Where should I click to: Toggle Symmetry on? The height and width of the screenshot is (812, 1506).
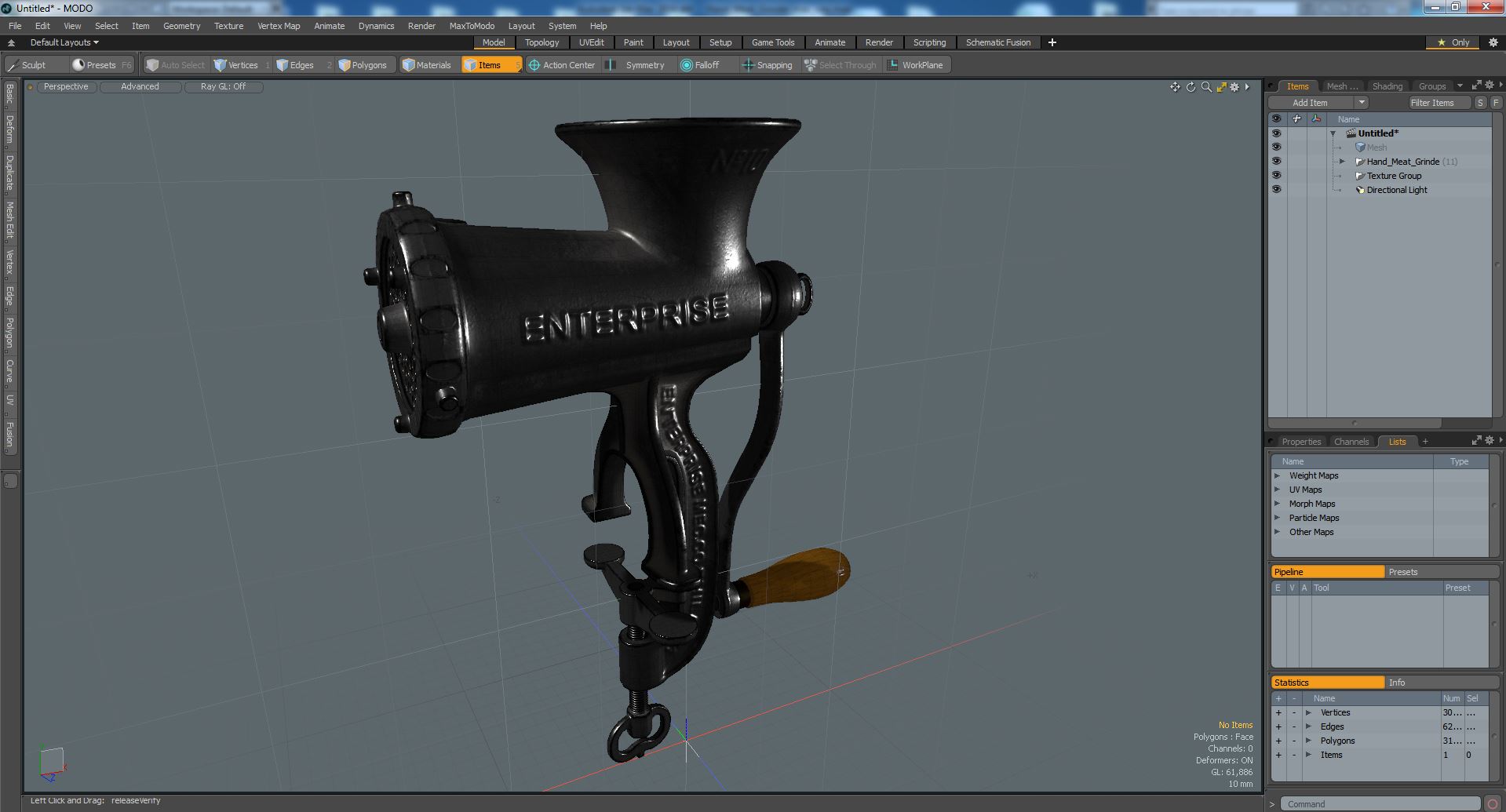[636, 65]
